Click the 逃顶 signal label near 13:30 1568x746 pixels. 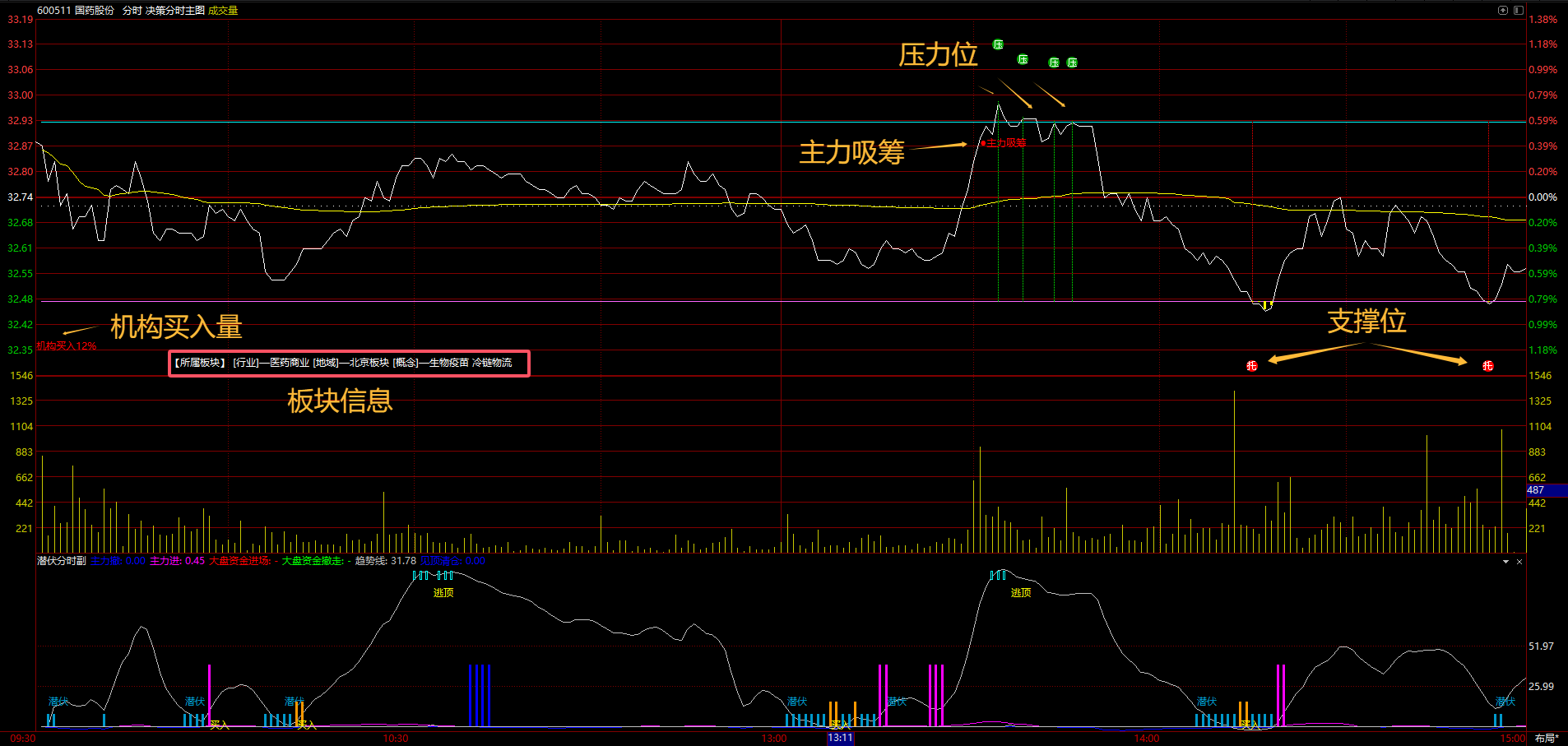[x=1021, y=593]
